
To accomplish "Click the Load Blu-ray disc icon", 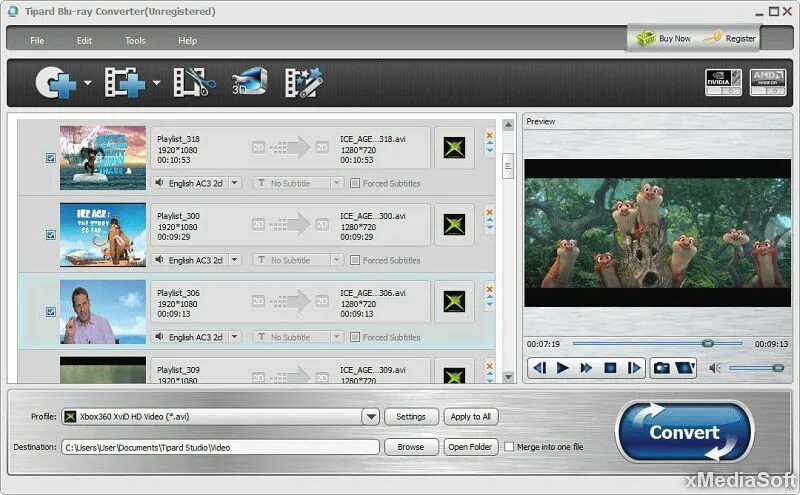I will tap(55, 83).
